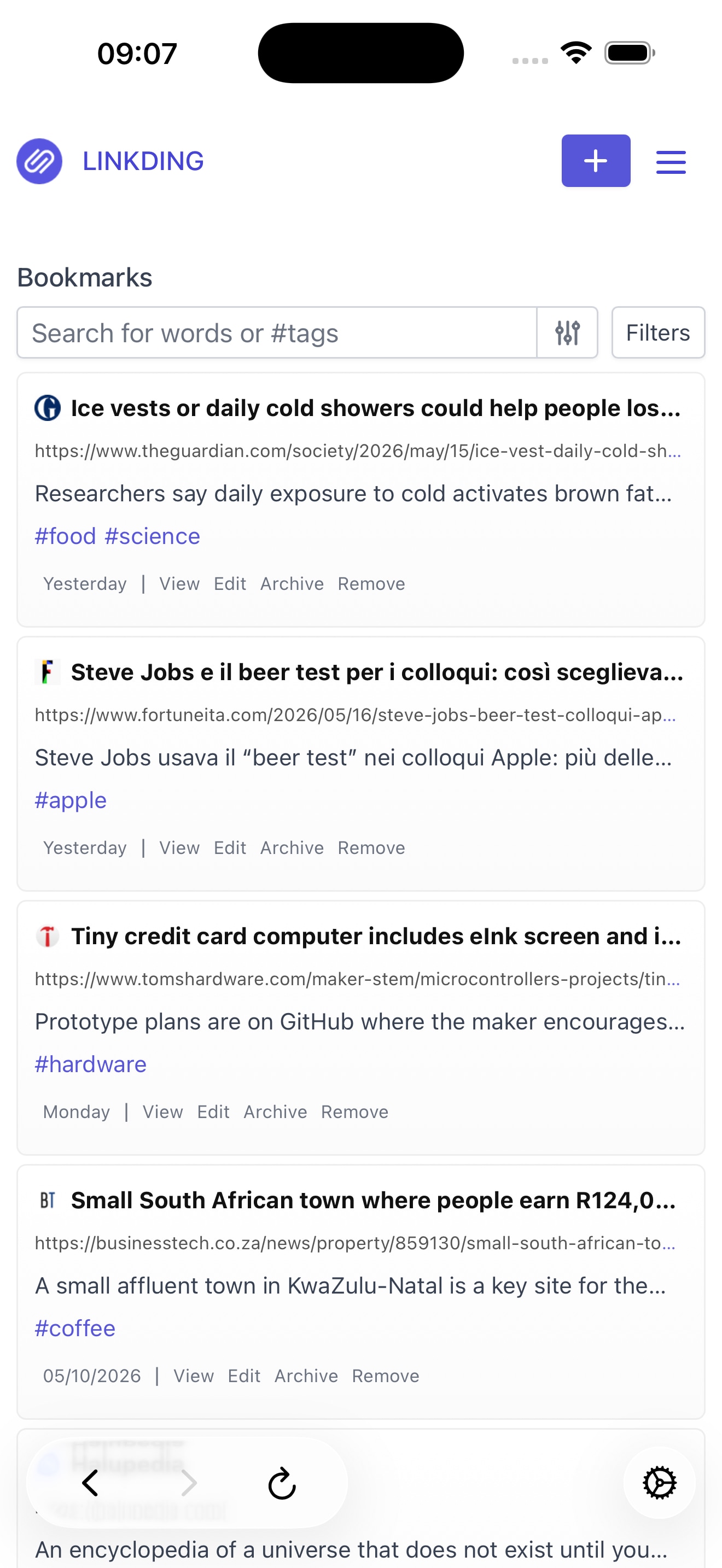This screenshot has height=1568, width=722.
Task: Focus the search words or tags field
Action: coord(277,333)
